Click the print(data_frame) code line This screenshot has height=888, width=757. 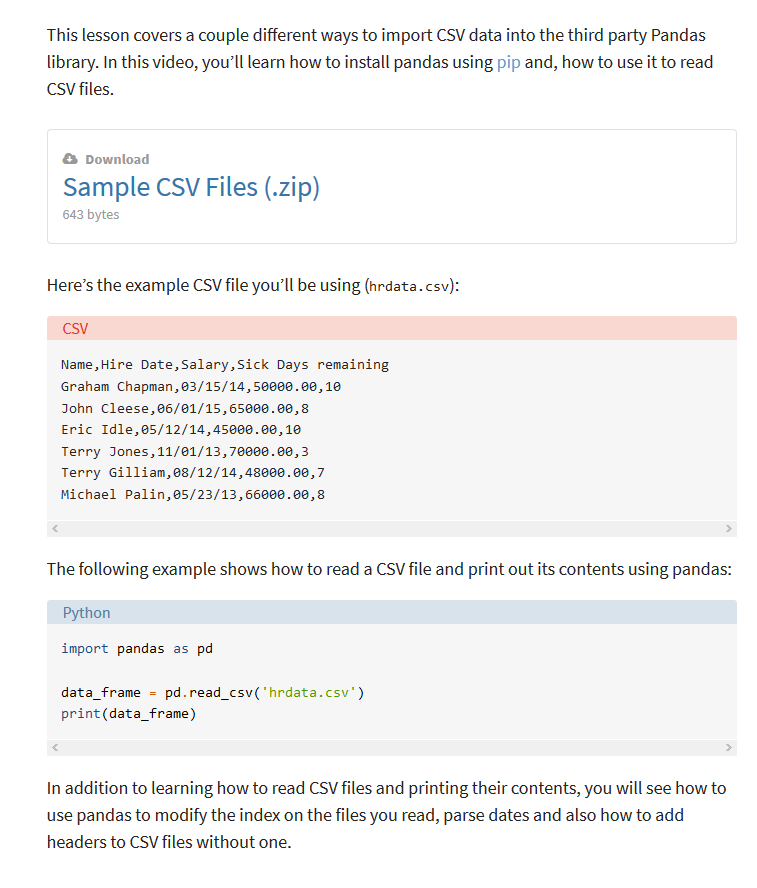click(x=128, y=713)
